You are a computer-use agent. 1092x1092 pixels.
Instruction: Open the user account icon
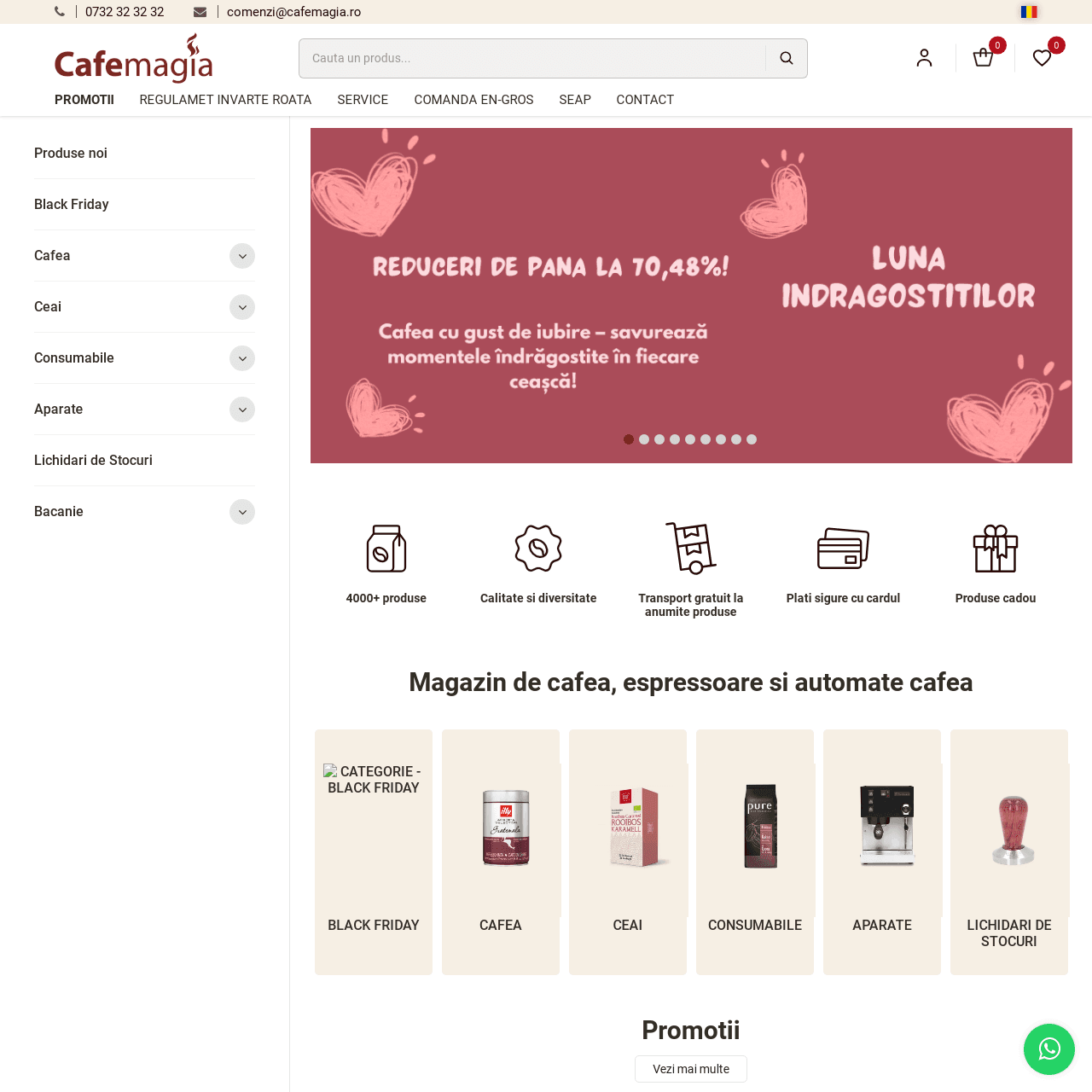pyautogui.click(x=924, y=58)
